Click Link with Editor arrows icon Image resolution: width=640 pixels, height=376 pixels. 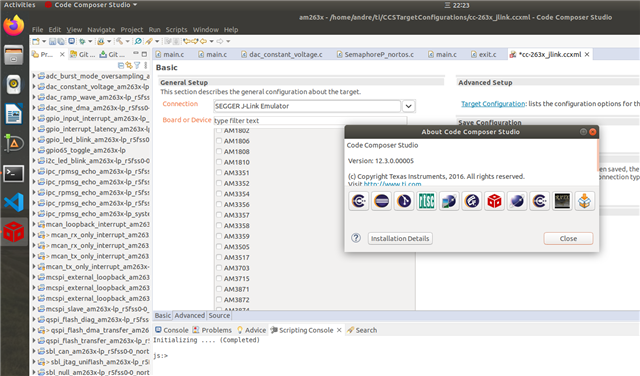point(129,65)
